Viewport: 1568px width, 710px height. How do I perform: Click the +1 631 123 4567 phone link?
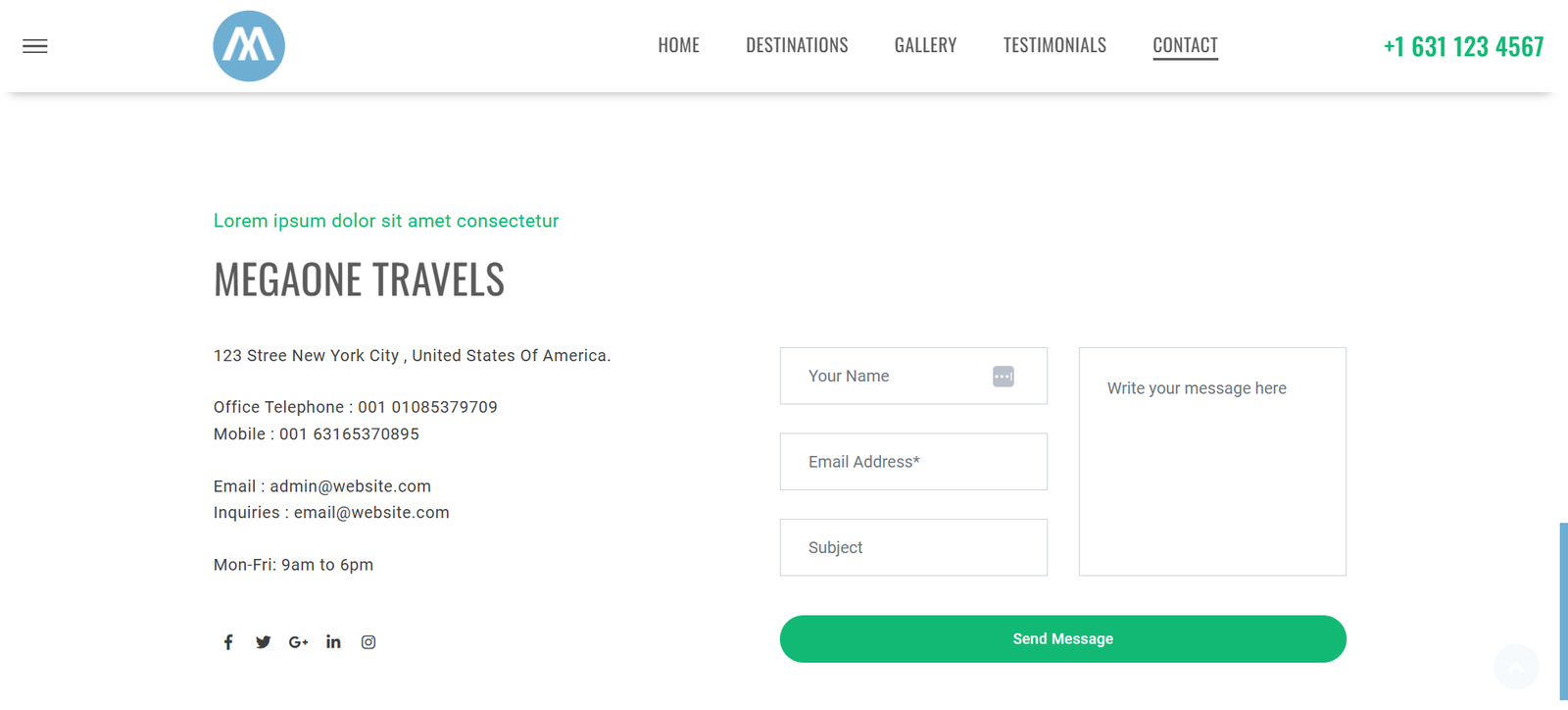coord(1463,46)
